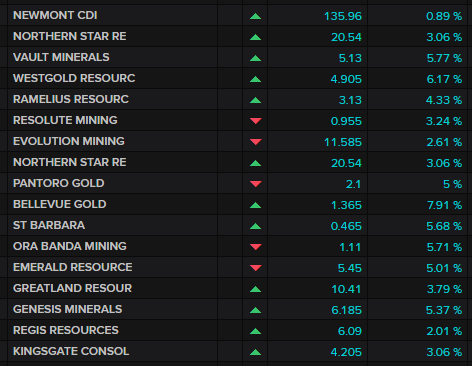Select the red down arrow beside EVOLUTION MINING
The image size is (472, 366).
(255, 142)
